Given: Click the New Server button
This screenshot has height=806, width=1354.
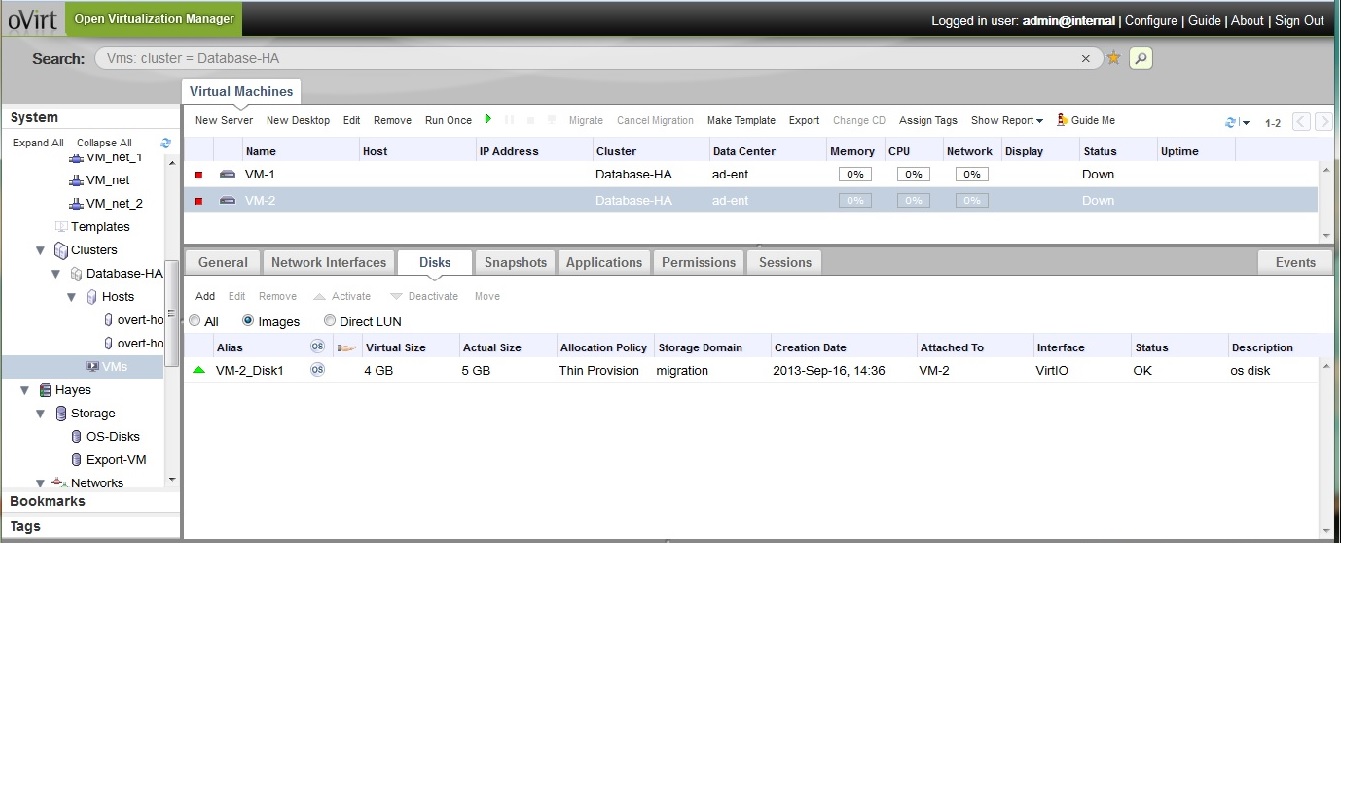Looking at the screenshot, I should 224,120.
